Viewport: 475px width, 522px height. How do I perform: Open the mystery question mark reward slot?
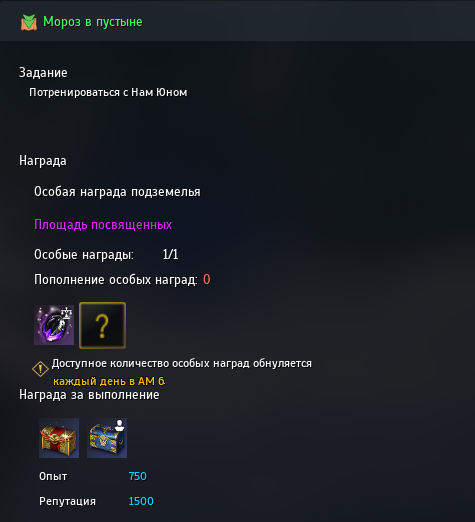click(x=102, y=325)
